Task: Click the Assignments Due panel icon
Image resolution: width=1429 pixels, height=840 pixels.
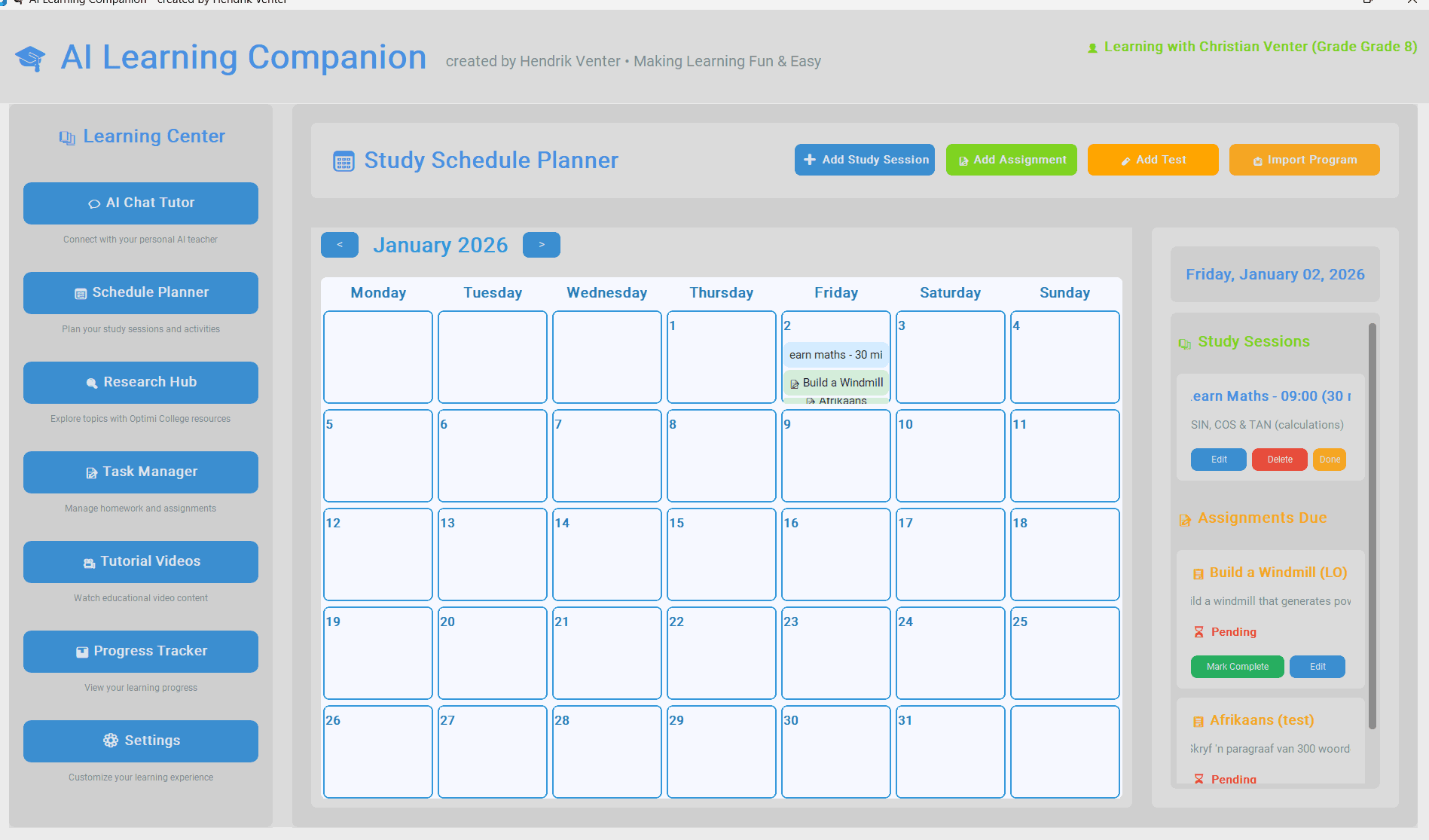Action: tap(1185, 519)
